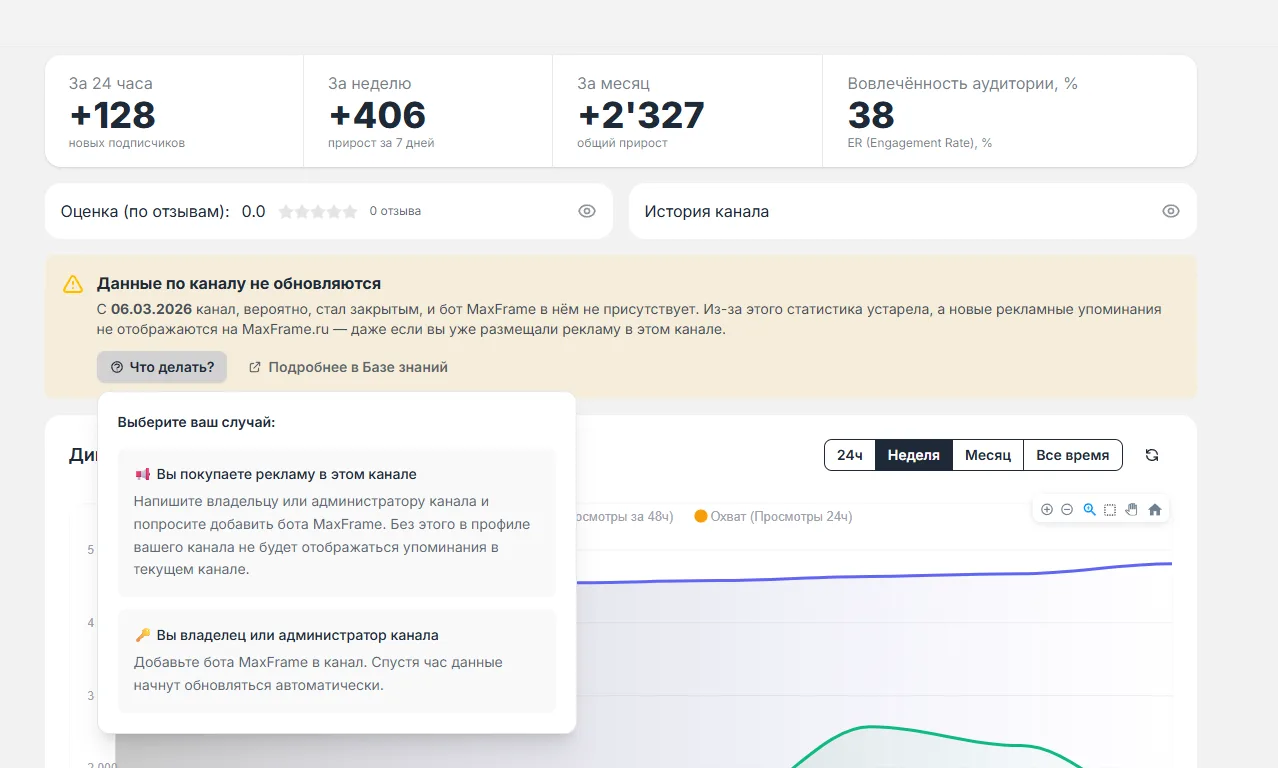This screenshot has height=768, width=1278.
Task: Zoom in on the chart with the plus icon
Action: tap(1047, 509)
